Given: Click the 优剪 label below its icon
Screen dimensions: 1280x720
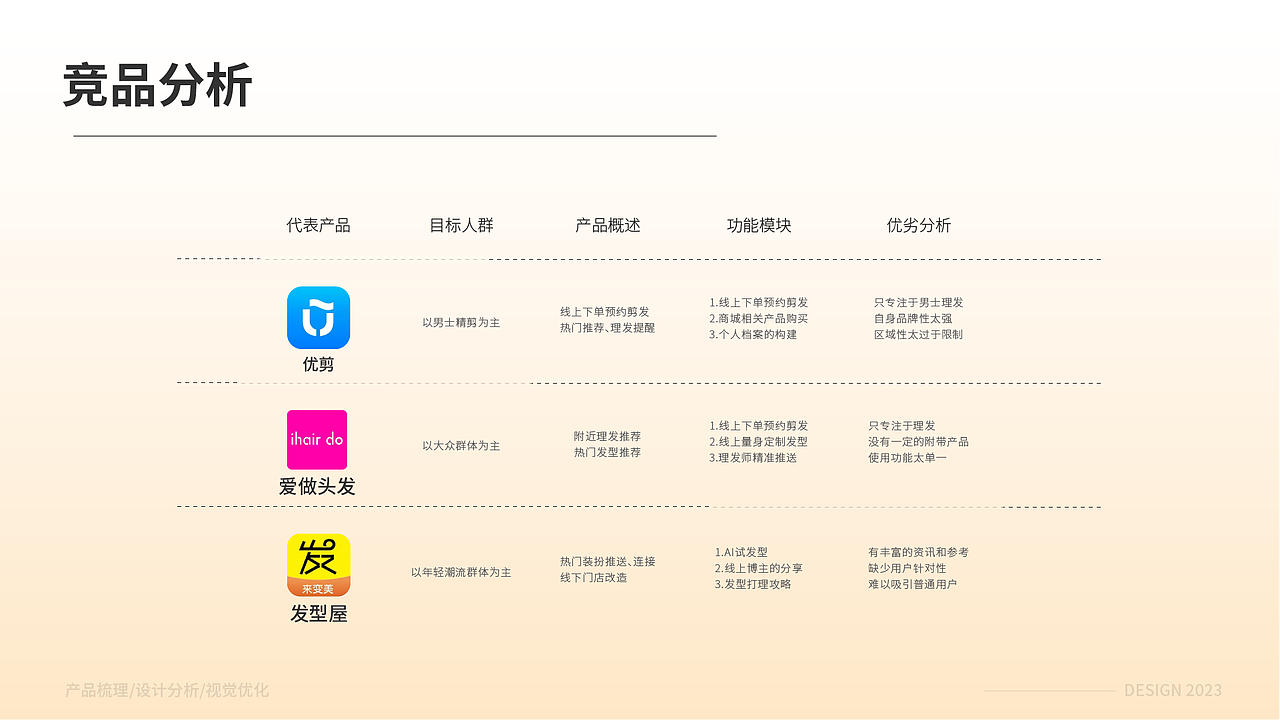Looking at the screenshot, I should 318,365.
